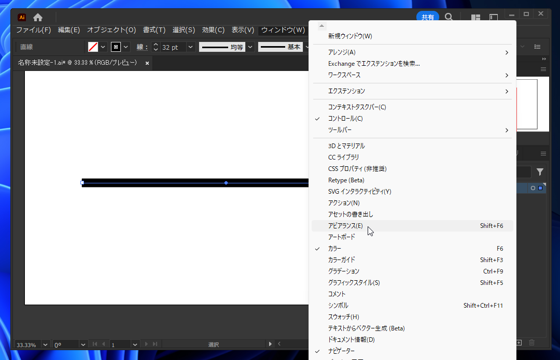
Task: Click the fill color swatch with red slash
Action: coord(93,47)
